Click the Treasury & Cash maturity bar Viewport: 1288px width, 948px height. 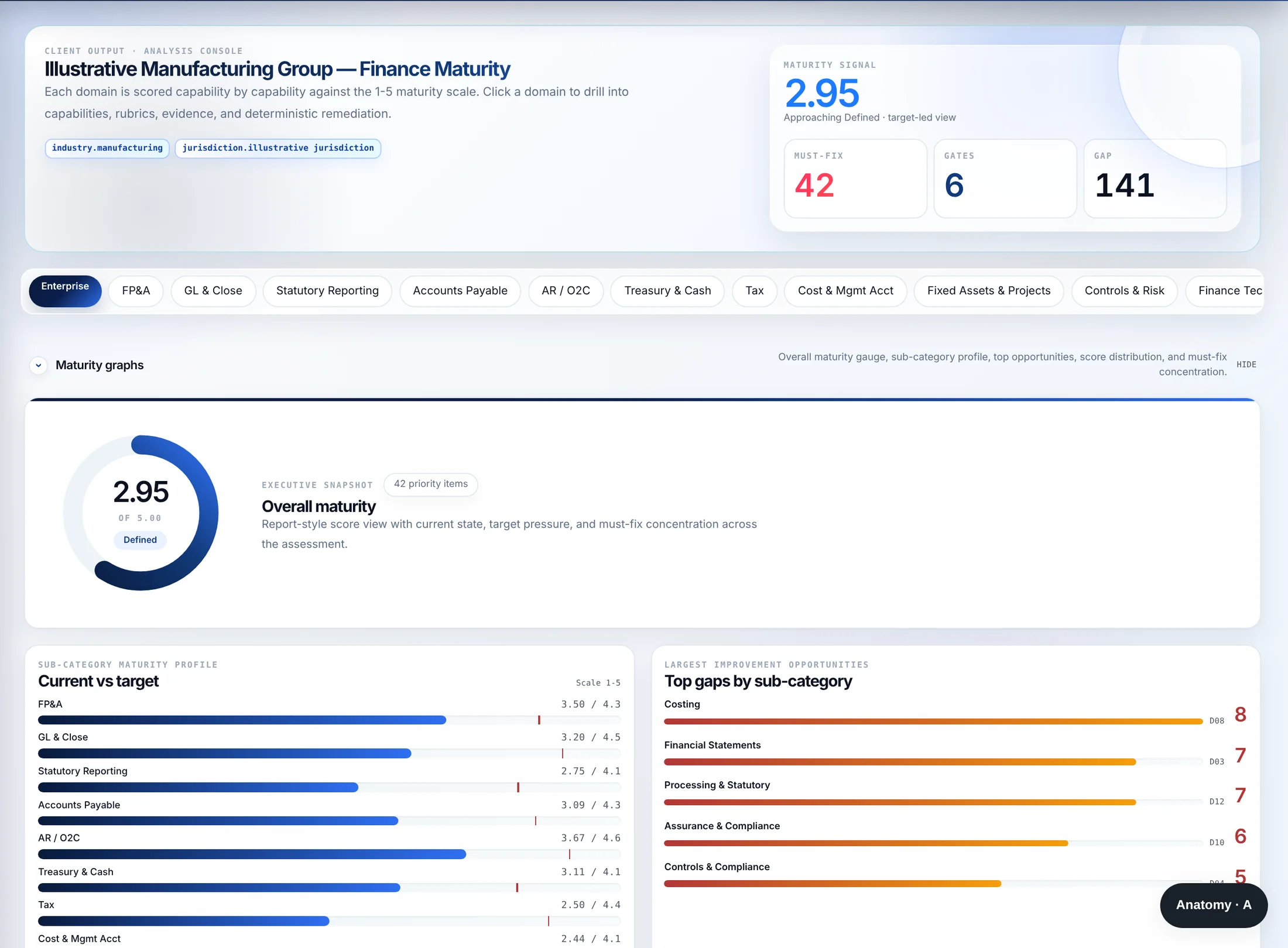(329, 888)
